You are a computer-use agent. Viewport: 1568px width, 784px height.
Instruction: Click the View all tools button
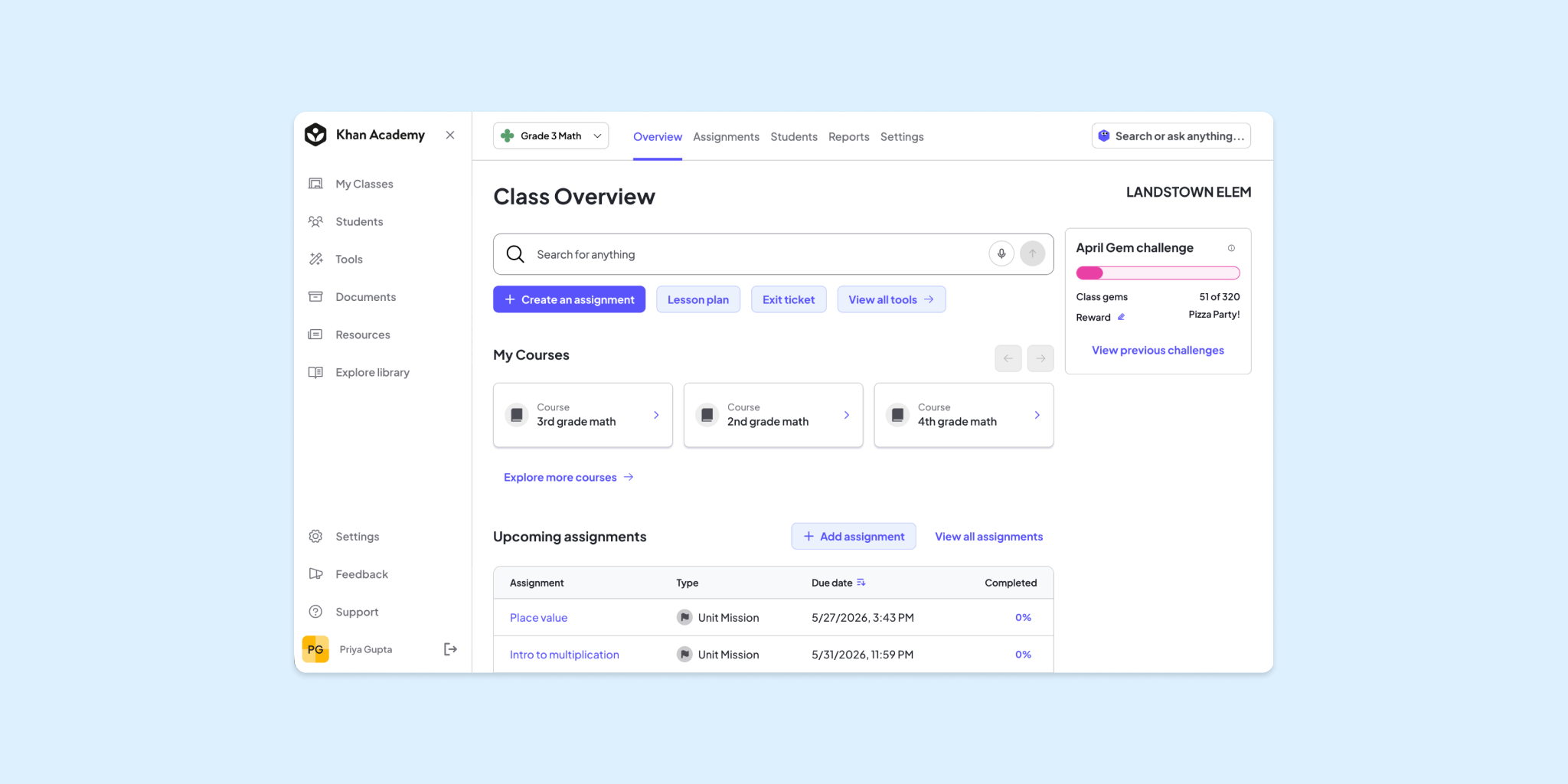click(891, 299)
